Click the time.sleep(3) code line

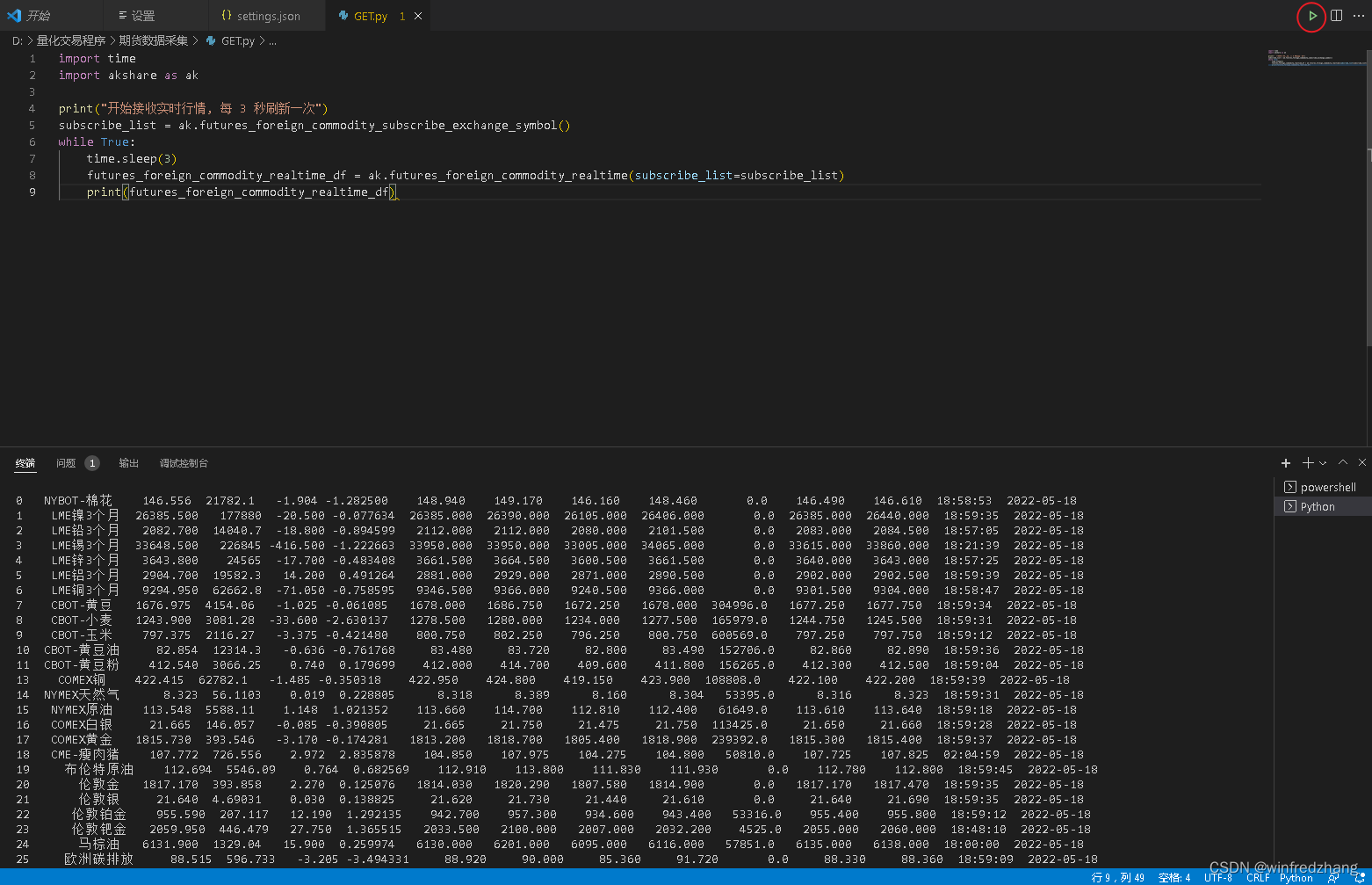click(132, 158)
